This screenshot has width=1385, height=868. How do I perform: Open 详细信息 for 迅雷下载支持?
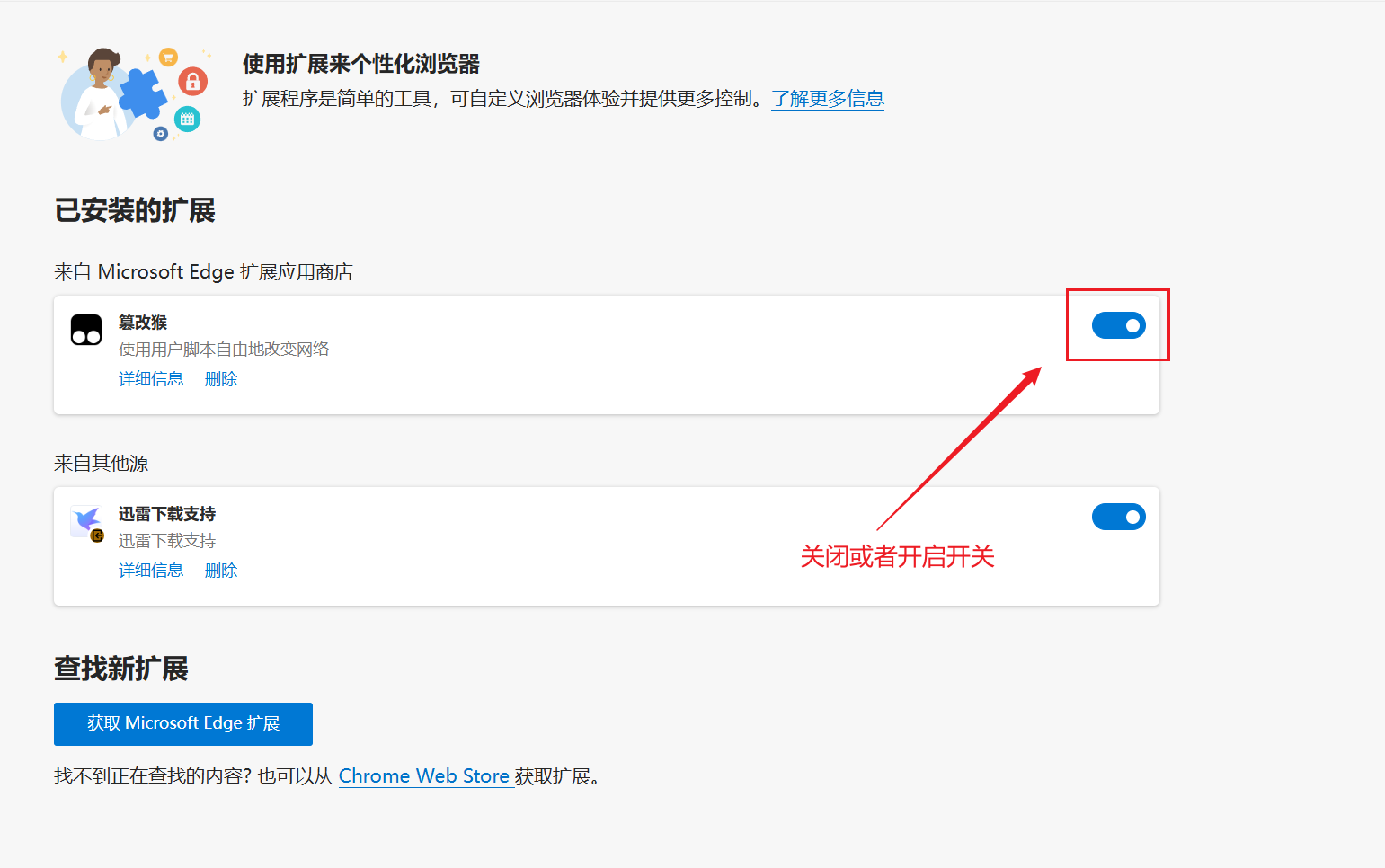pos(151,571)
